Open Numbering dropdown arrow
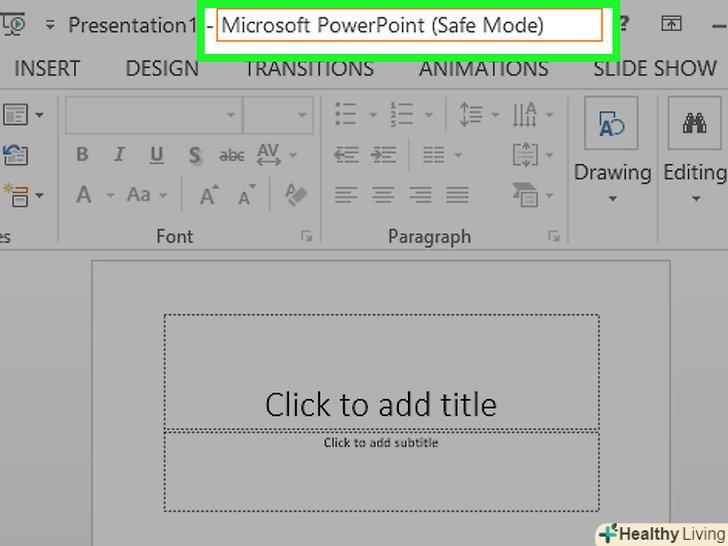This screenshot has width=728, height=546. point(429,114)
